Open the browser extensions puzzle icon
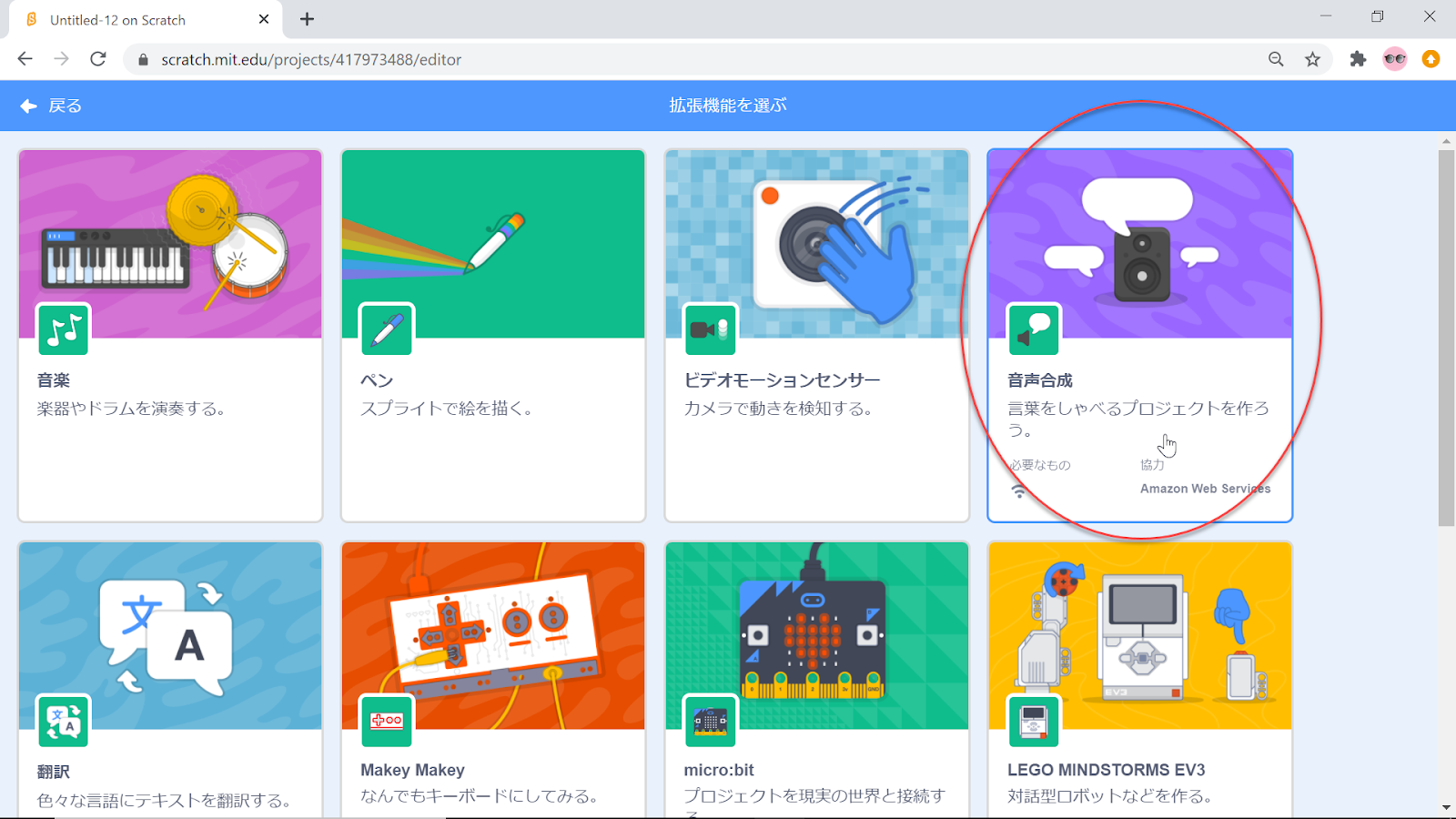The image size is (1456, 819). (1358, 59)
